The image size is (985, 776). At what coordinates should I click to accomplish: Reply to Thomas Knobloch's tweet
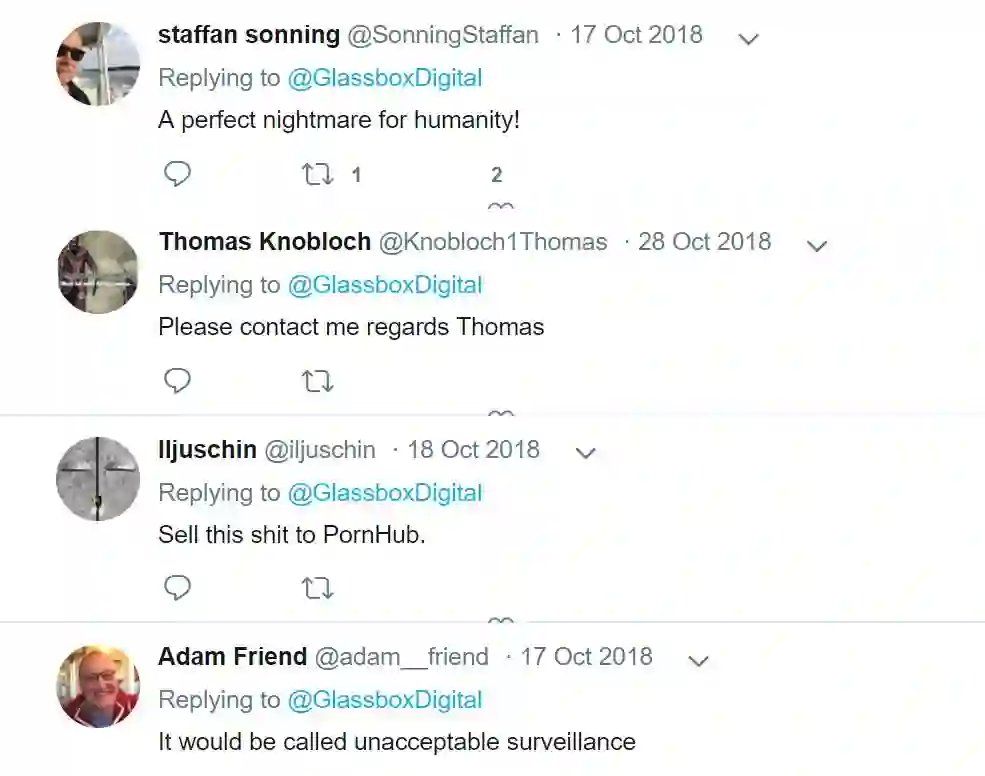tap(177, 381)
